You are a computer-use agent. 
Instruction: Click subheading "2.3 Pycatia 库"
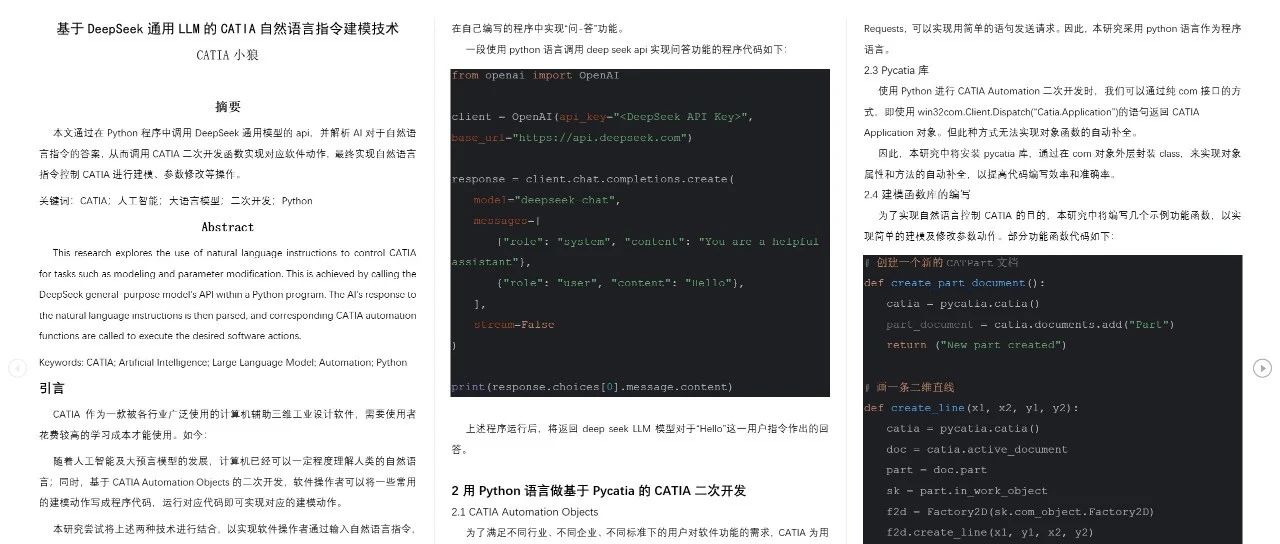897,70
